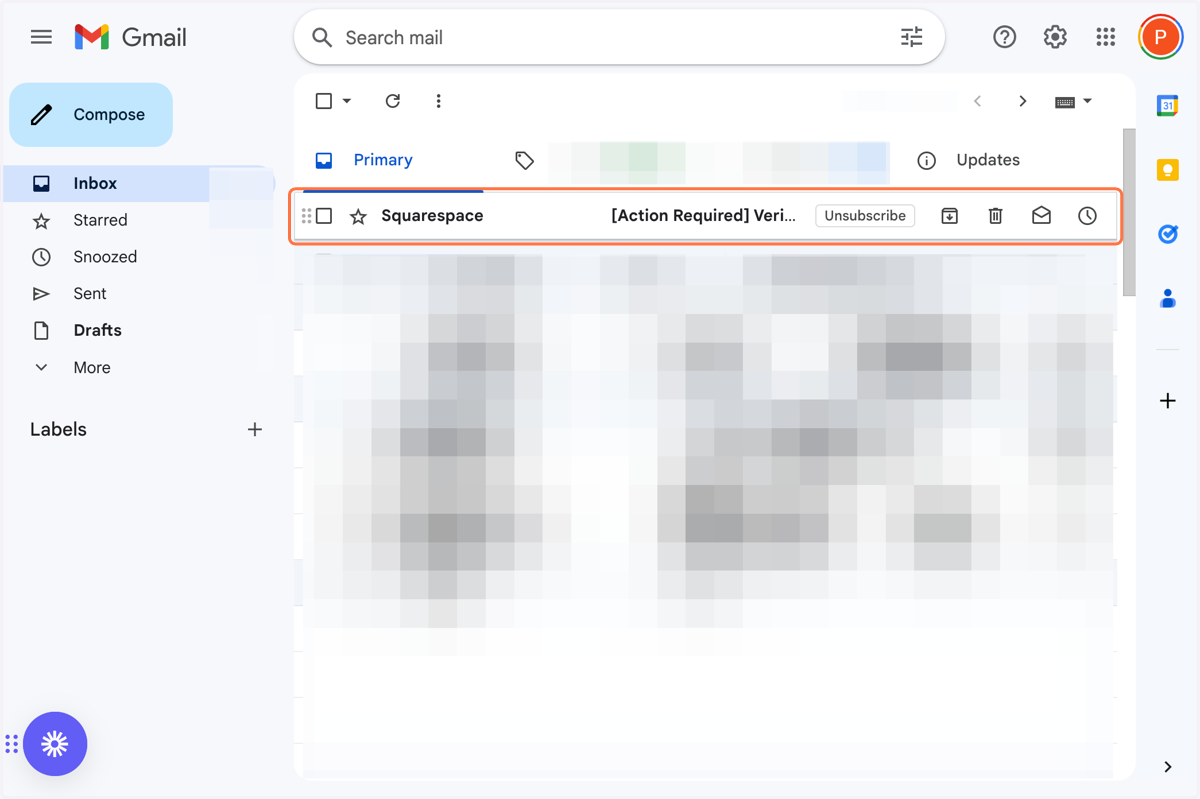The width and height of the screenshot is (1200, 799).
Task: Archive the Squarespace email
Action: tap(950, 216)
